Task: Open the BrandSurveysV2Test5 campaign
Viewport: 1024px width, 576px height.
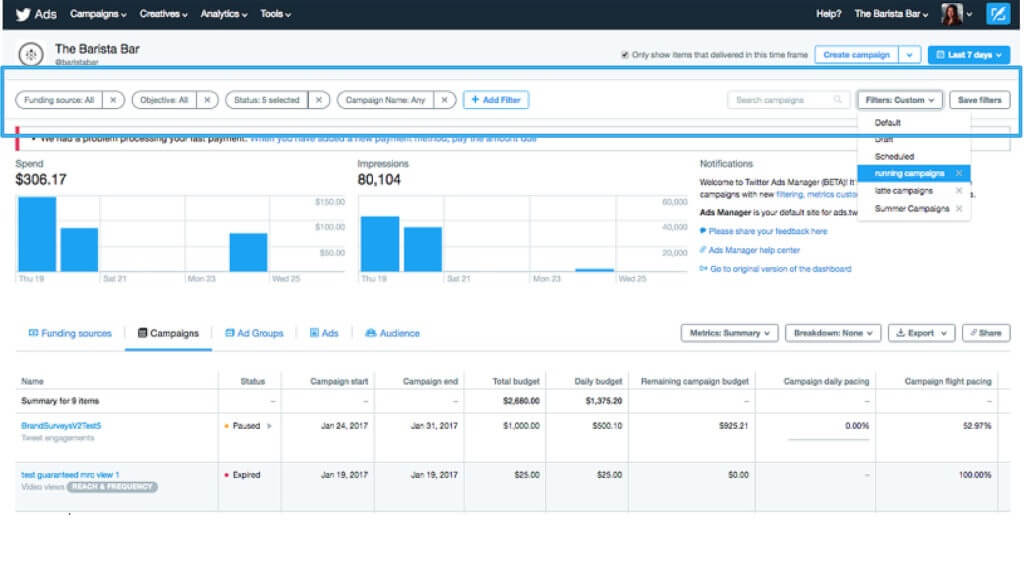Action: [61, 426]
